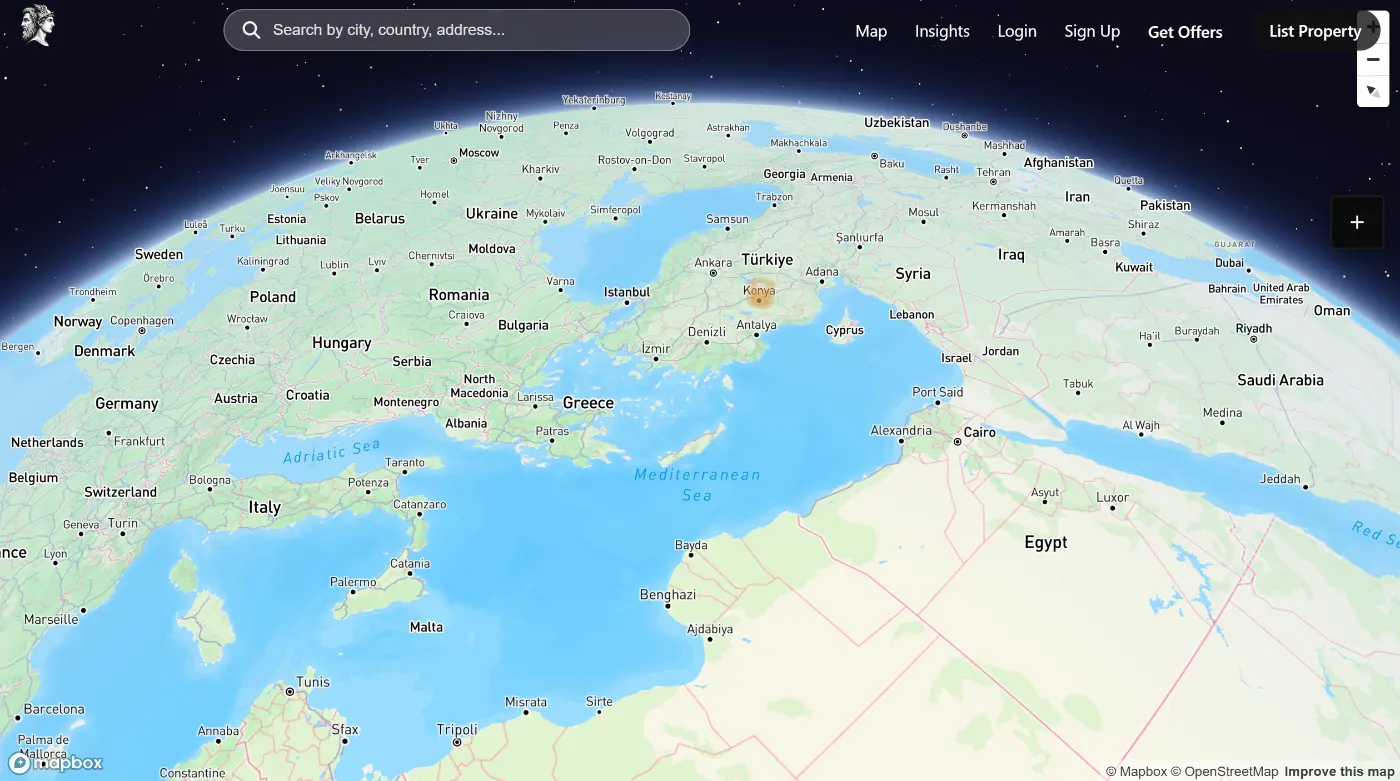This screenshot has width=1400, height=781.
Task: Click the Marseille city label
Action: click(51, 619)
